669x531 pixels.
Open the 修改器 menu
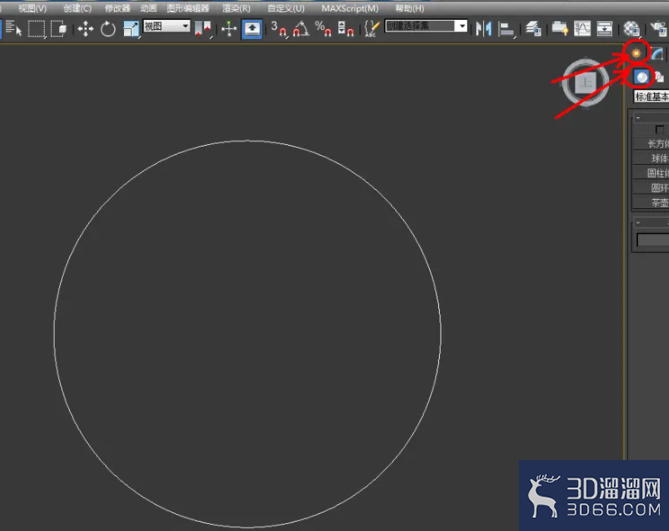[117, 9]
